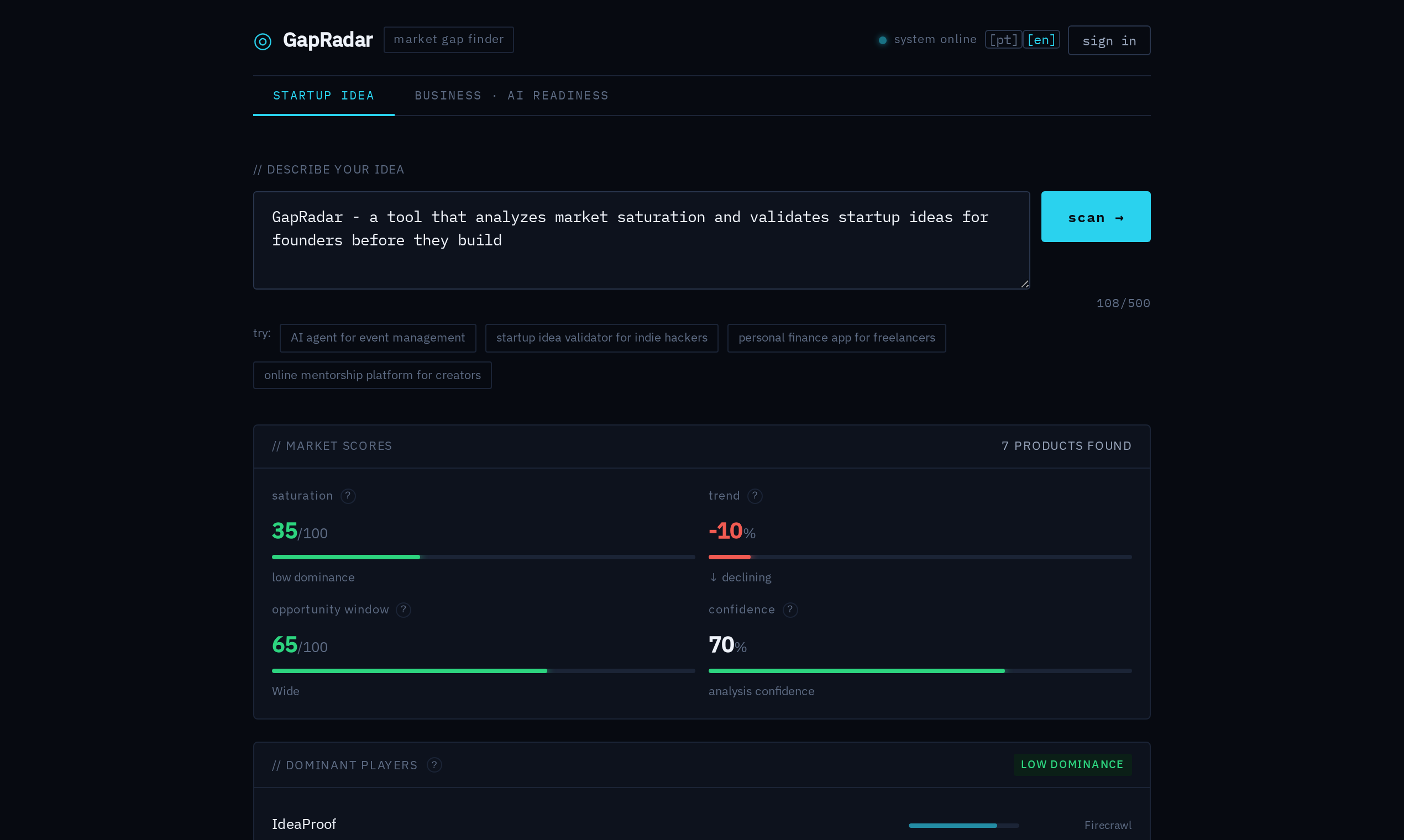Click the '65/100' opportunity score
Viewport: 1404px width, 840px height.
pyautogui.click(x=300, y=645)
